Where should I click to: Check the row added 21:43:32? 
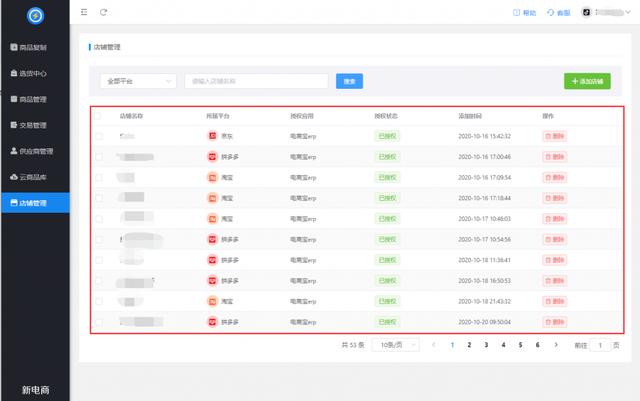[x=99, y=301]
